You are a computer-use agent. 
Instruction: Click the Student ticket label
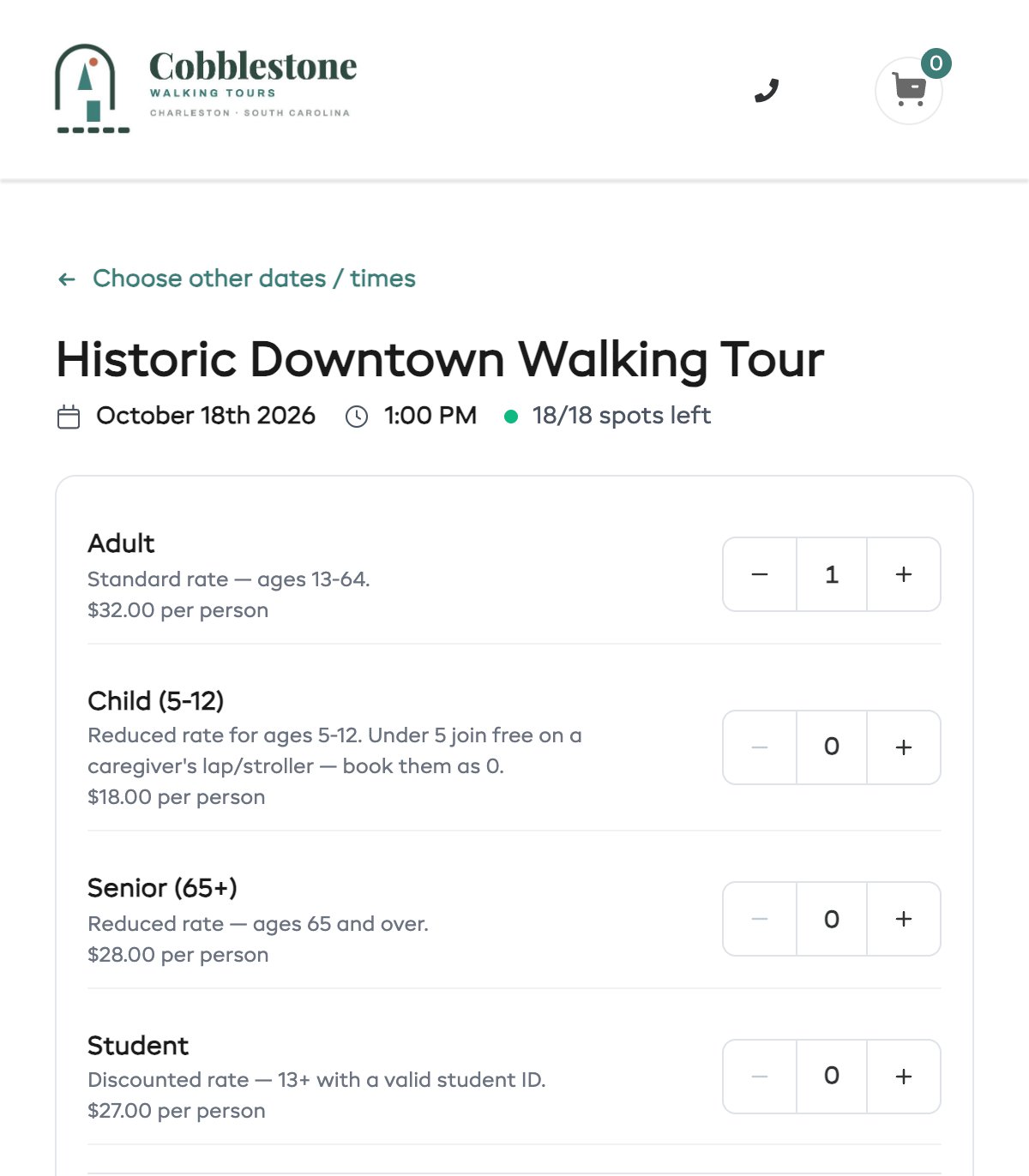138,1046
